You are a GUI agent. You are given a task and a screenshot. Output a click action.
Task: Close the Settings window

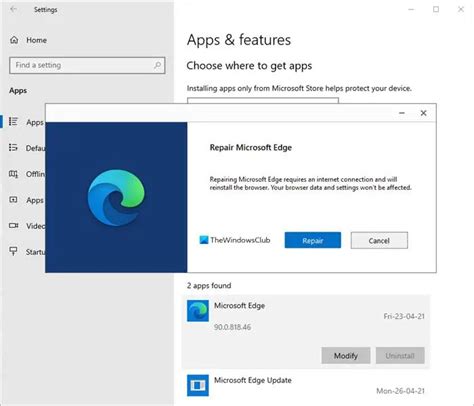[x=461, y=9]
